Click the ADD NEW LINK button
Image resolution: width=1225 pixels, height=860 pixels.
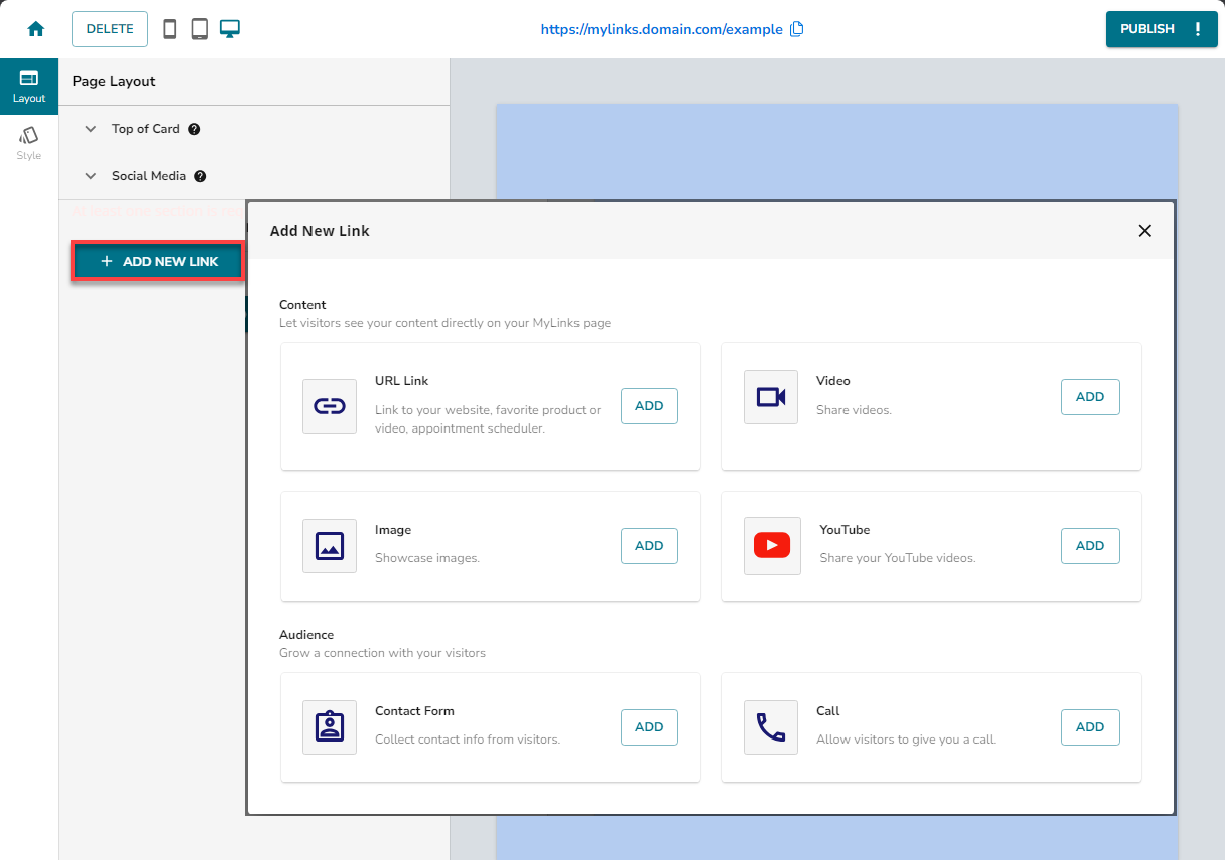(x=158, y=261)
